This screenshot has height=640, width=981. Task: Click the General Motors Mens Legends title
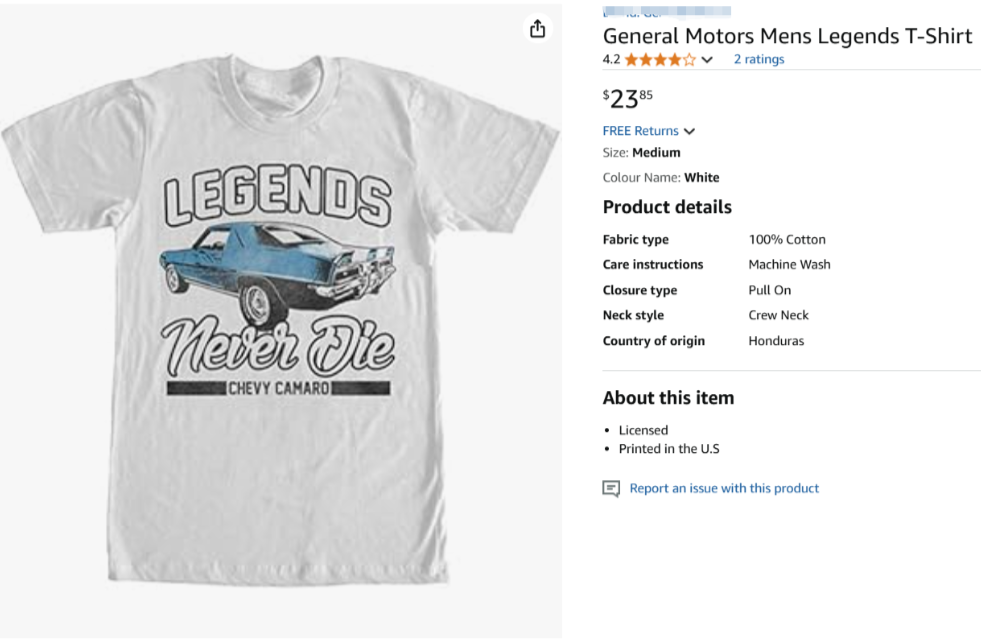point(787,36)
